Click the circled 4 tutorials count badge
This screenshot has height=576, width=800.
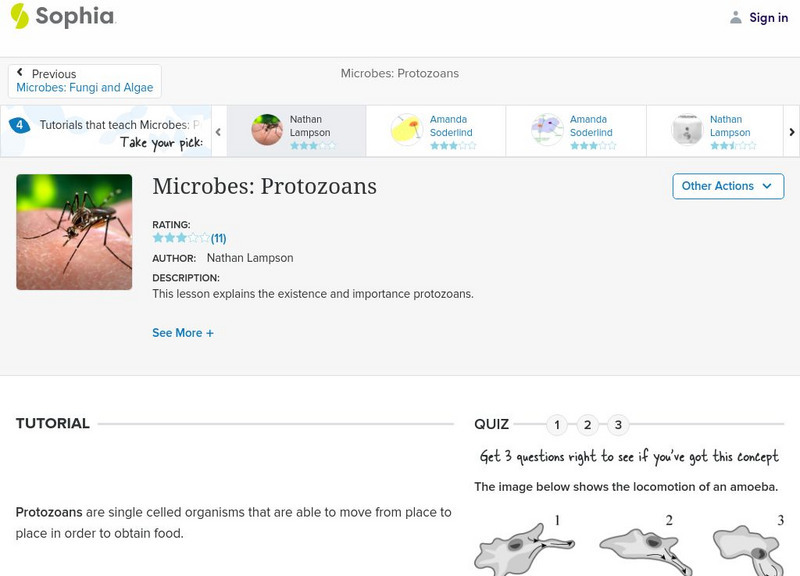click(19, 125)
